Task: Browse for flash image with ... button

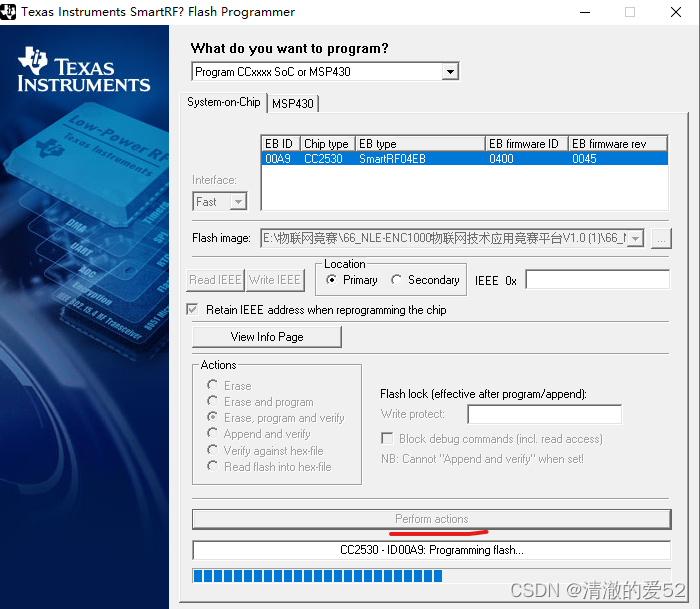Action: pyautogui.click(x=661, y=238)
